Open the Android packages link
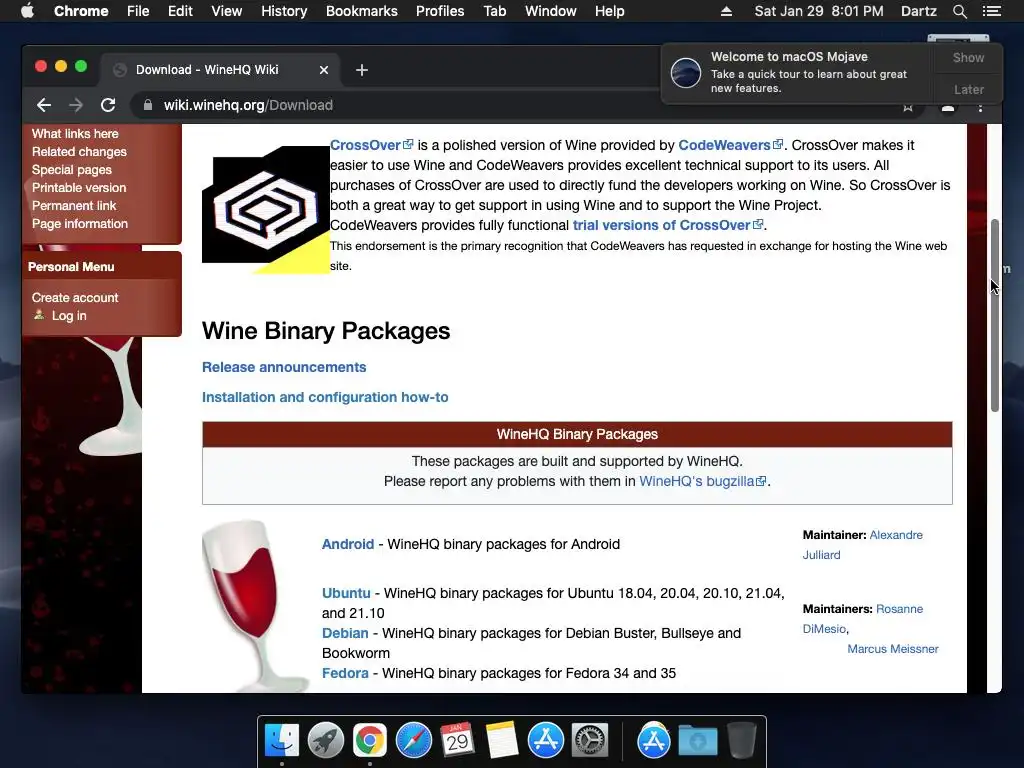 click(x=348, y=544)
